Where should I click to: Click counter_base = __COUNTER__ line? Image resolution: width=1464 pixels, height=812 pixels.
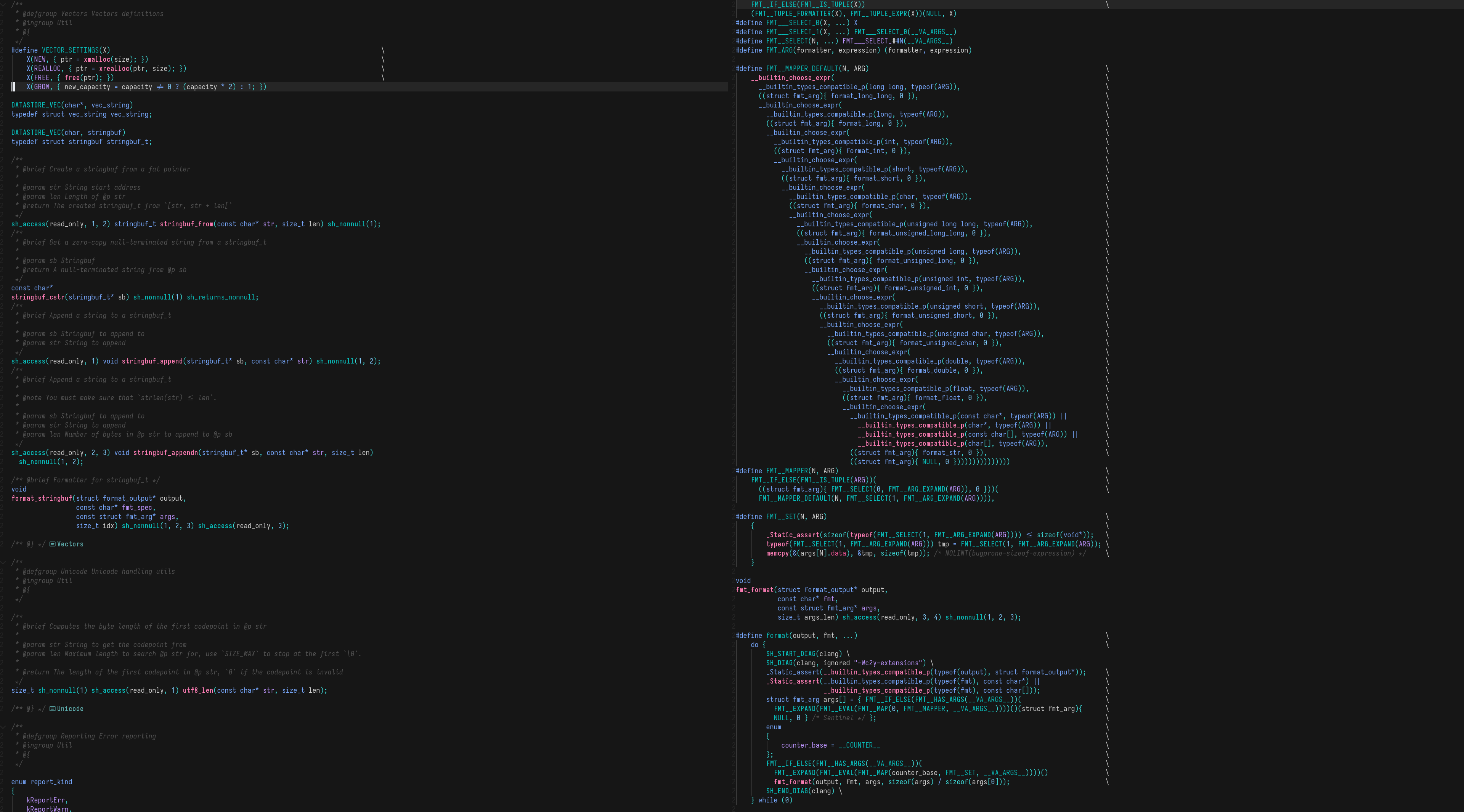click(831, 745)
